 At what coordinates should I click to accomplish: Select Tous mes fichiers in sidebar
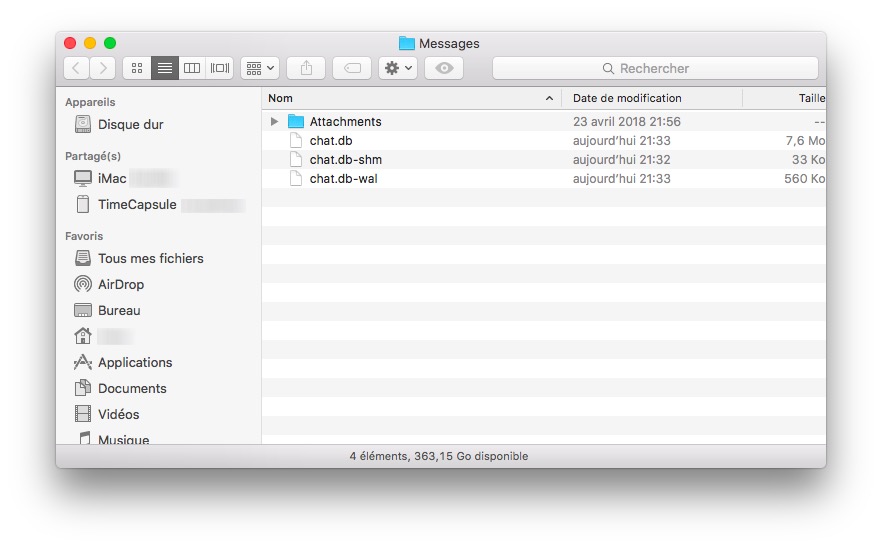coord(150,258)
